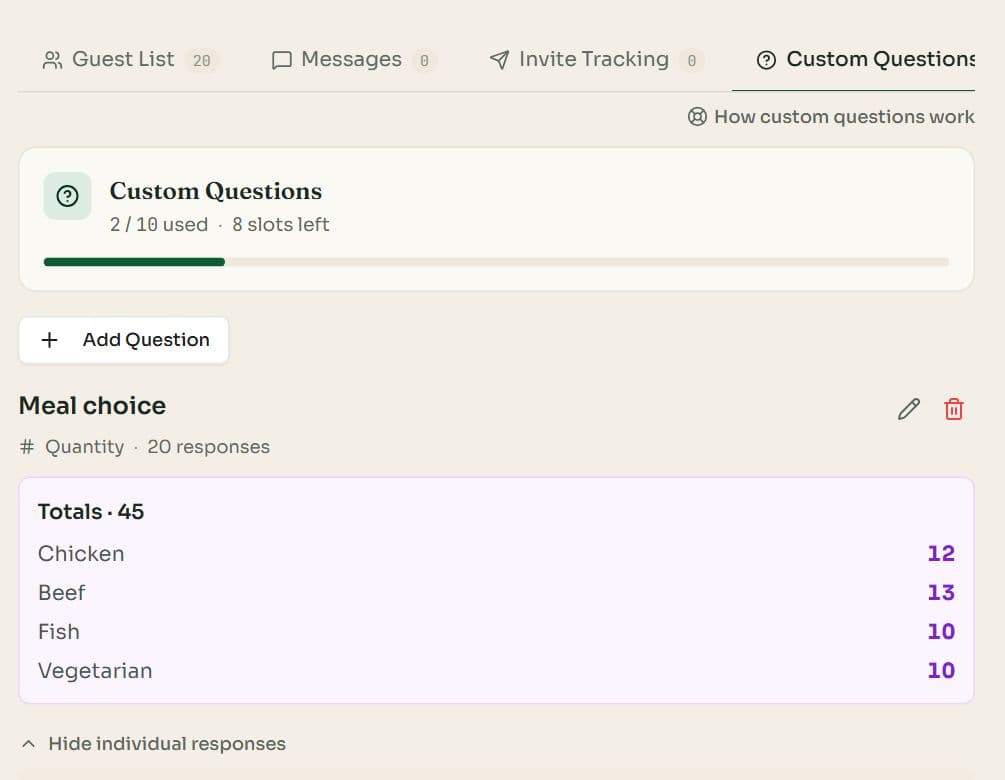The image size is (1005, 780).
Task: Click the Guest List count badge 20
Action: pos(202,60)
